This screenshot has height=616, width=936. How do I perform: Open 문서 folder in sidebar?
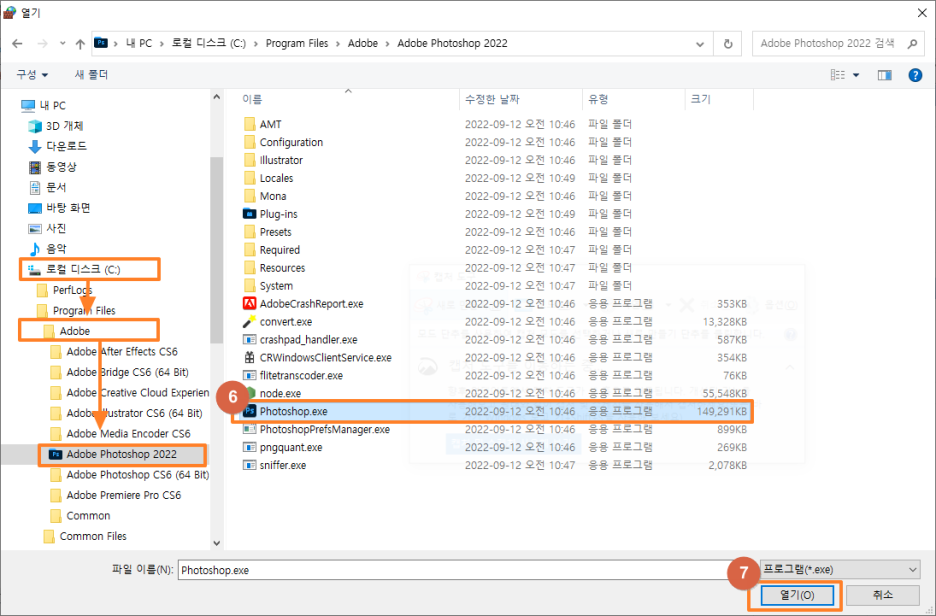pos(48,187)
